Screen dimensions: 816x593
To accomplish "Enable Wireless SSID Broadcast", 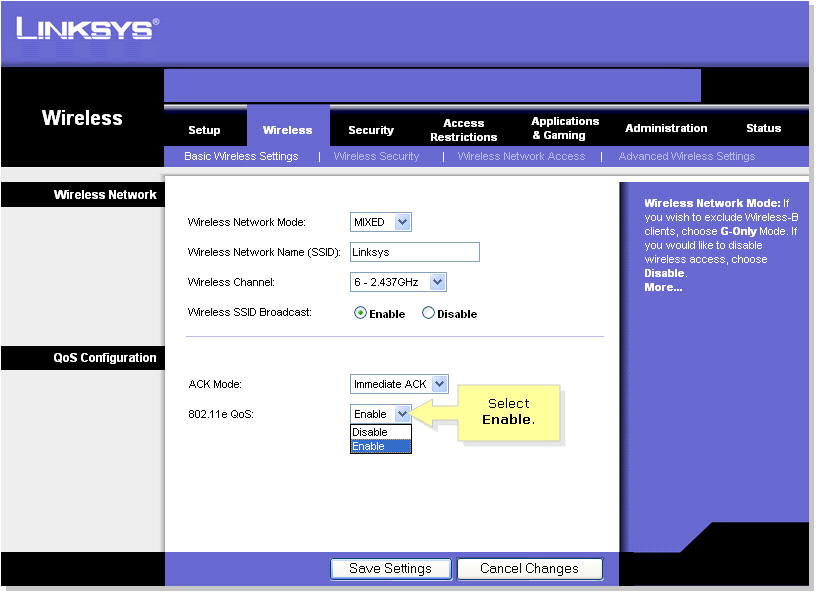I will click(x=359, y=313).
